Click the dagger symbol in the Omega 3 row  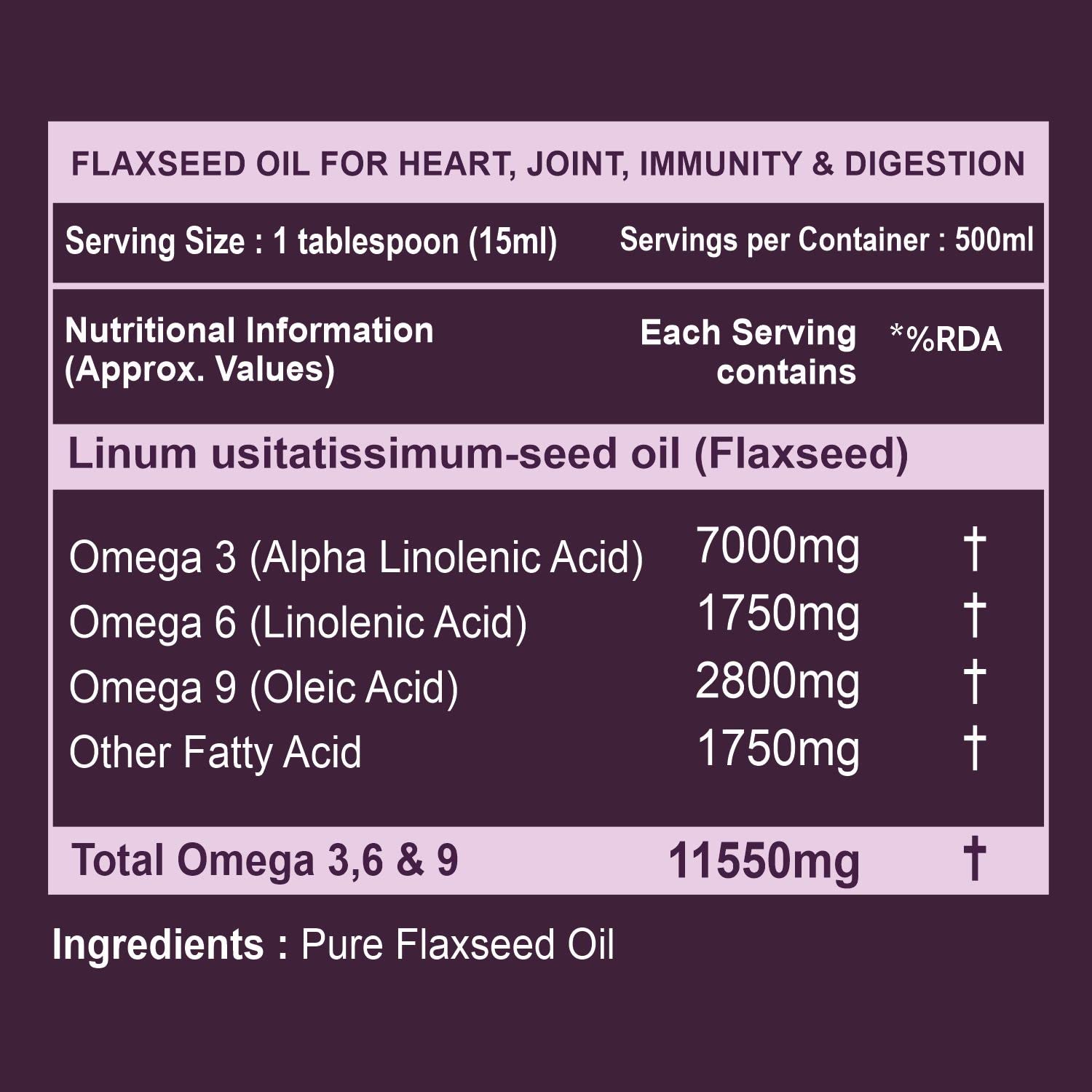click(x=974, y=550)
